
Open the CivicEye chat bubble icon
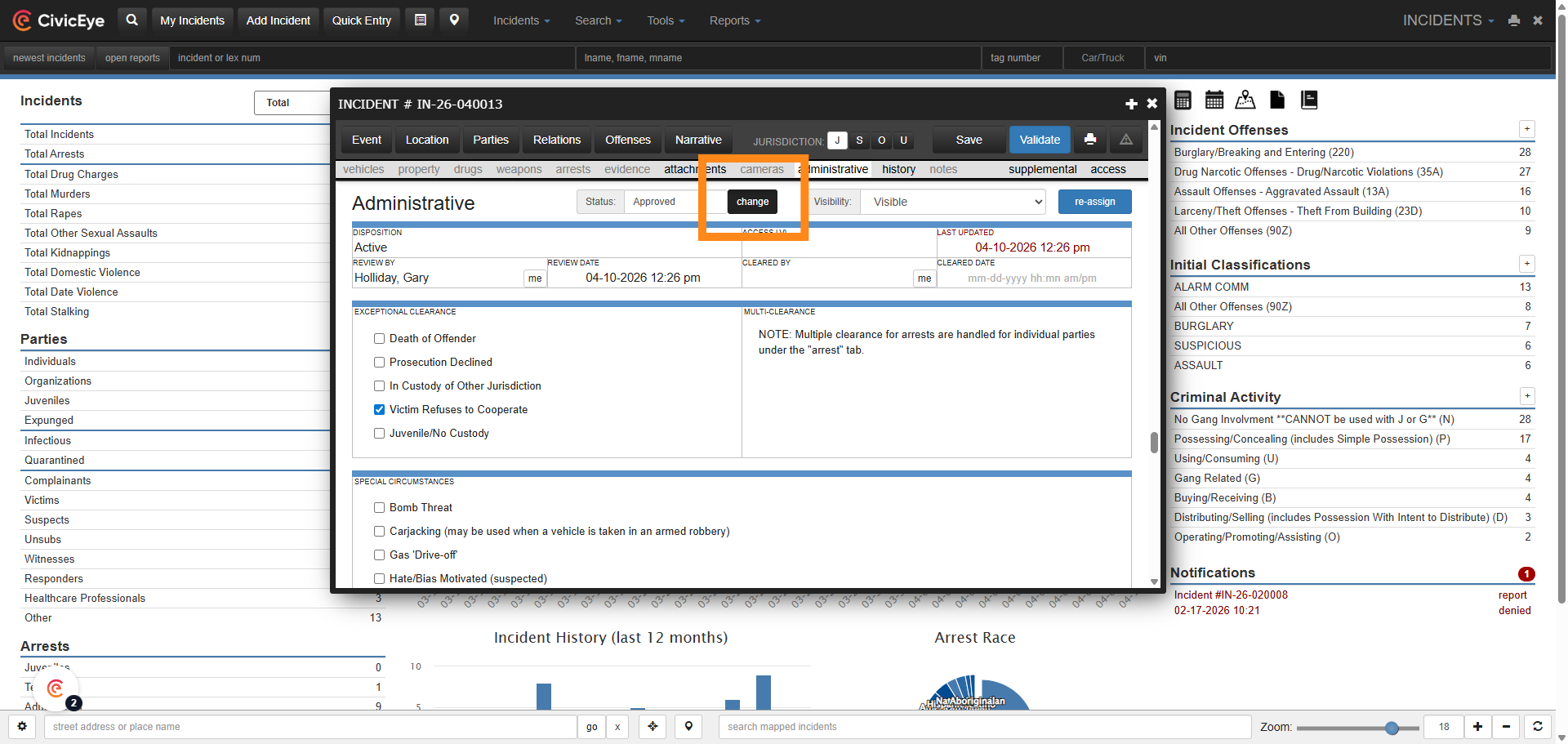56,688
